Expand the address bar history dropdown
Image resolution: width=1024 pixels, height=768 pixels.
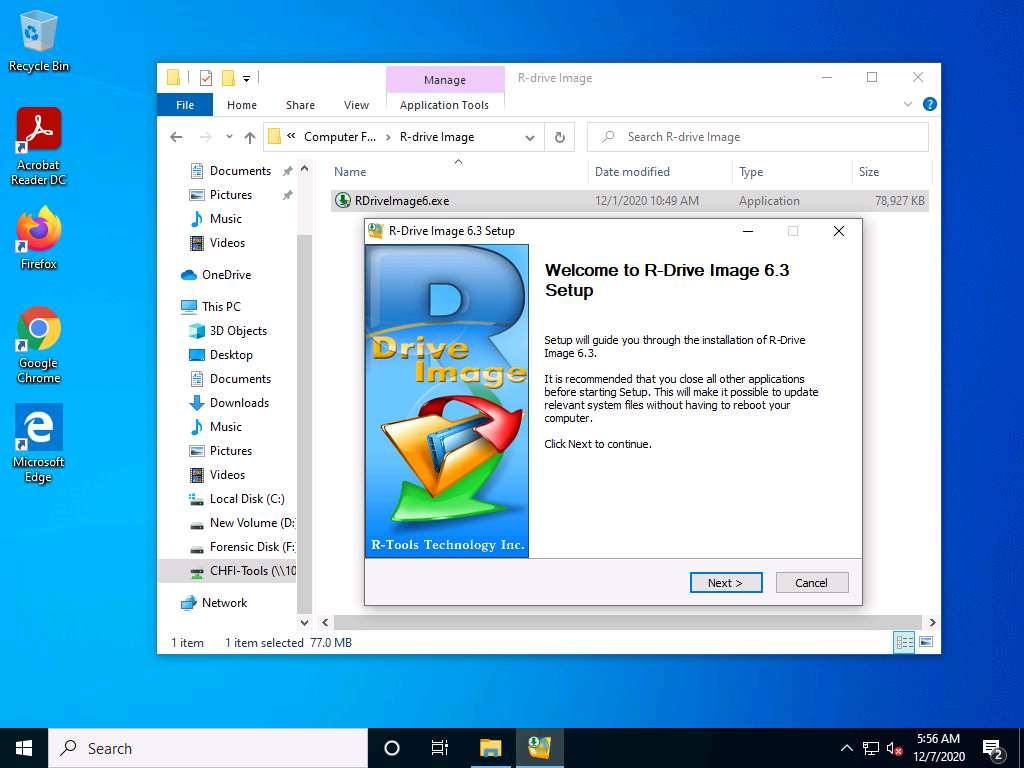click(530, 138)
